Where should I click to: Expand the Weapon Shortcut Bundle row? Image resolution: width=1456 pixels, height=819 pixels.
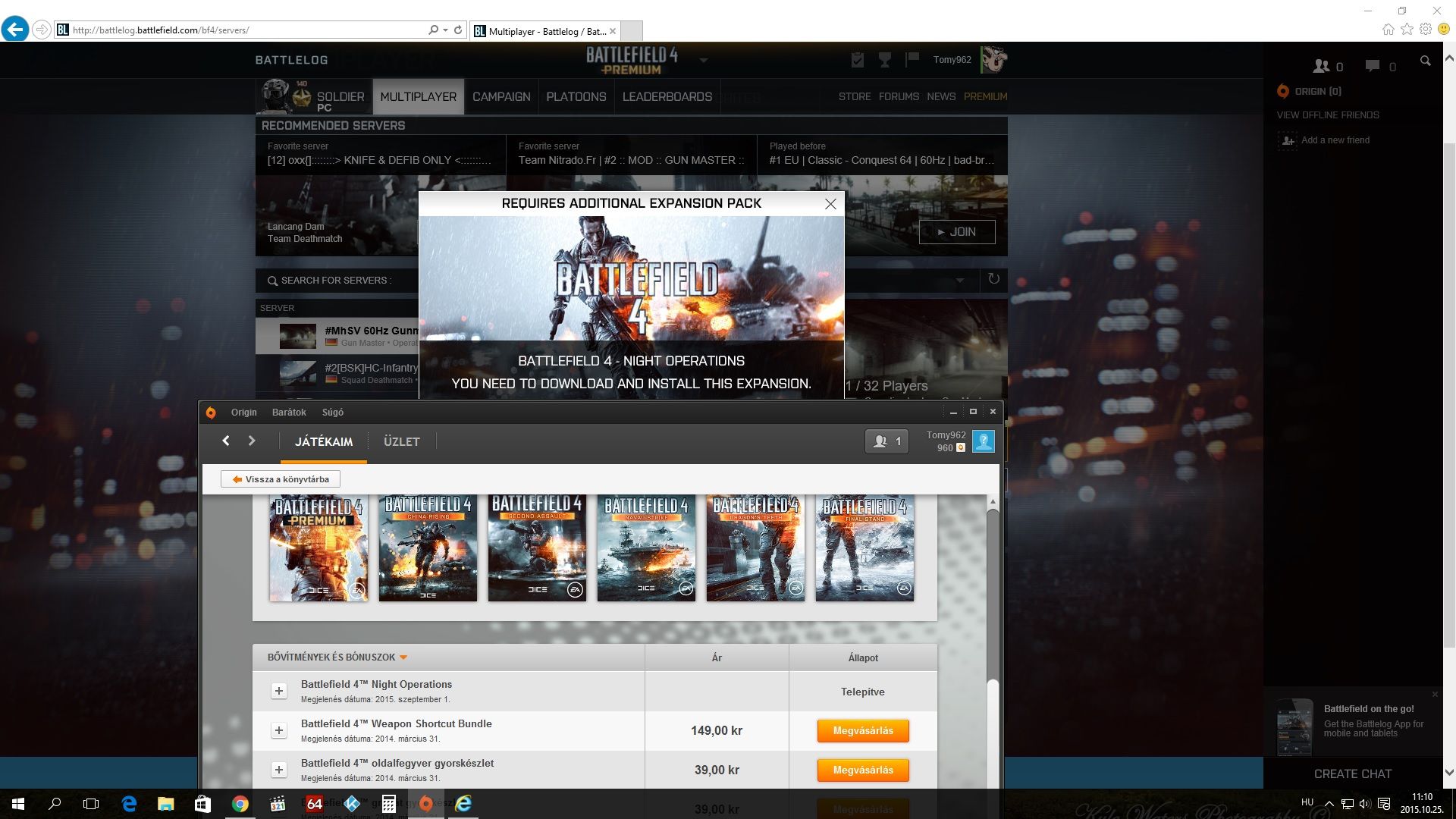pyautogui.click(x=279, y=730)
